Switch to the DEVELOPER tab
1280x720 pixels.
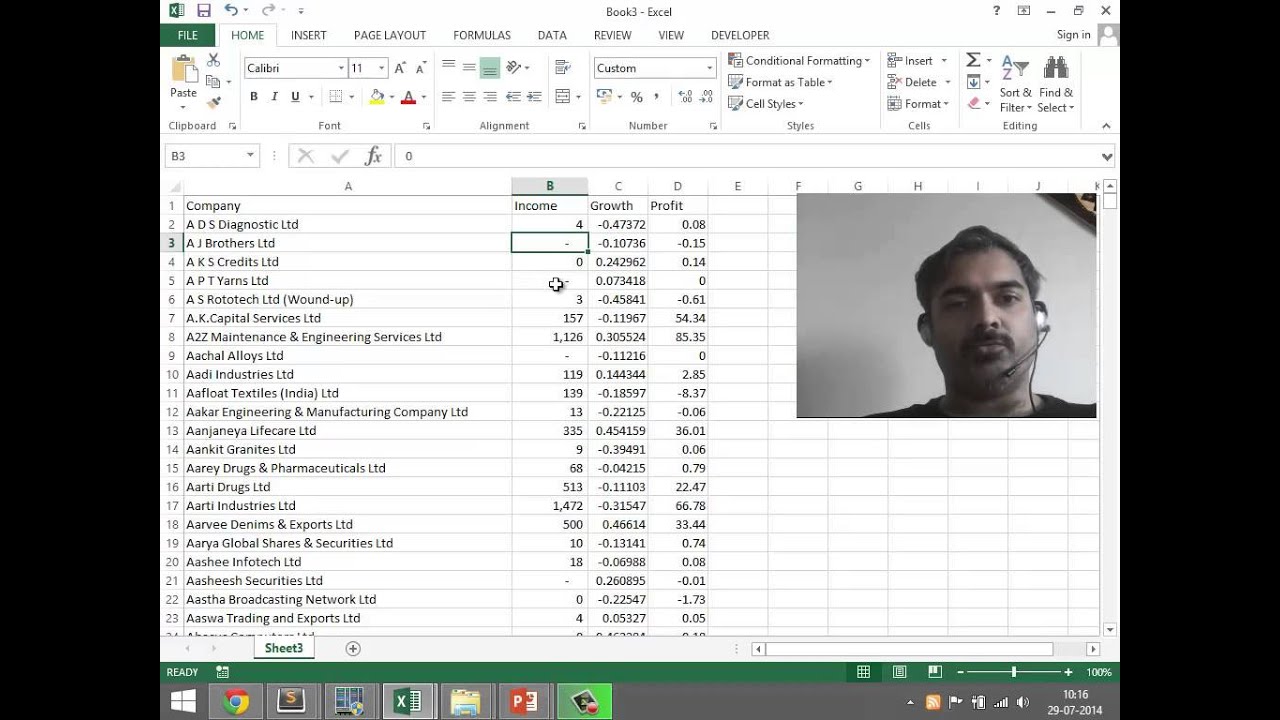coord(740,35)
